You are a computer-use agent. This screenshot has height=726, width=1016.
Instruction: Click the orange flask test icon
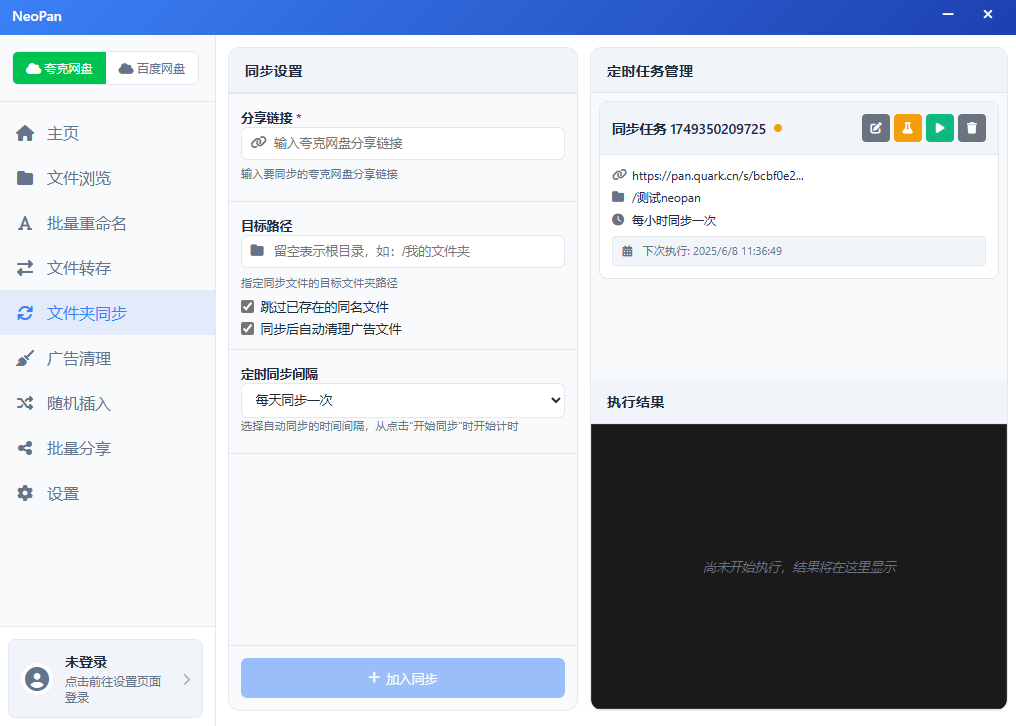908,128
